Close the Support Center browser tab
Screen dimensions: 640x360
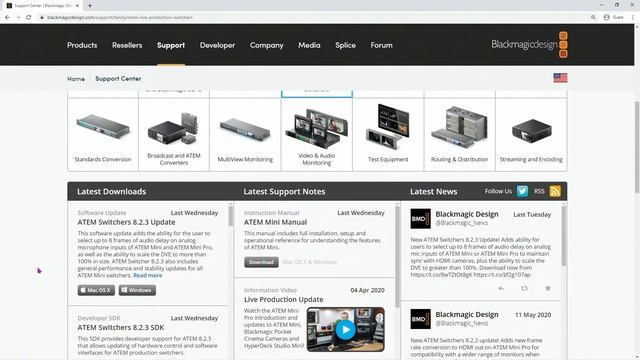click(x=78, y=6)
